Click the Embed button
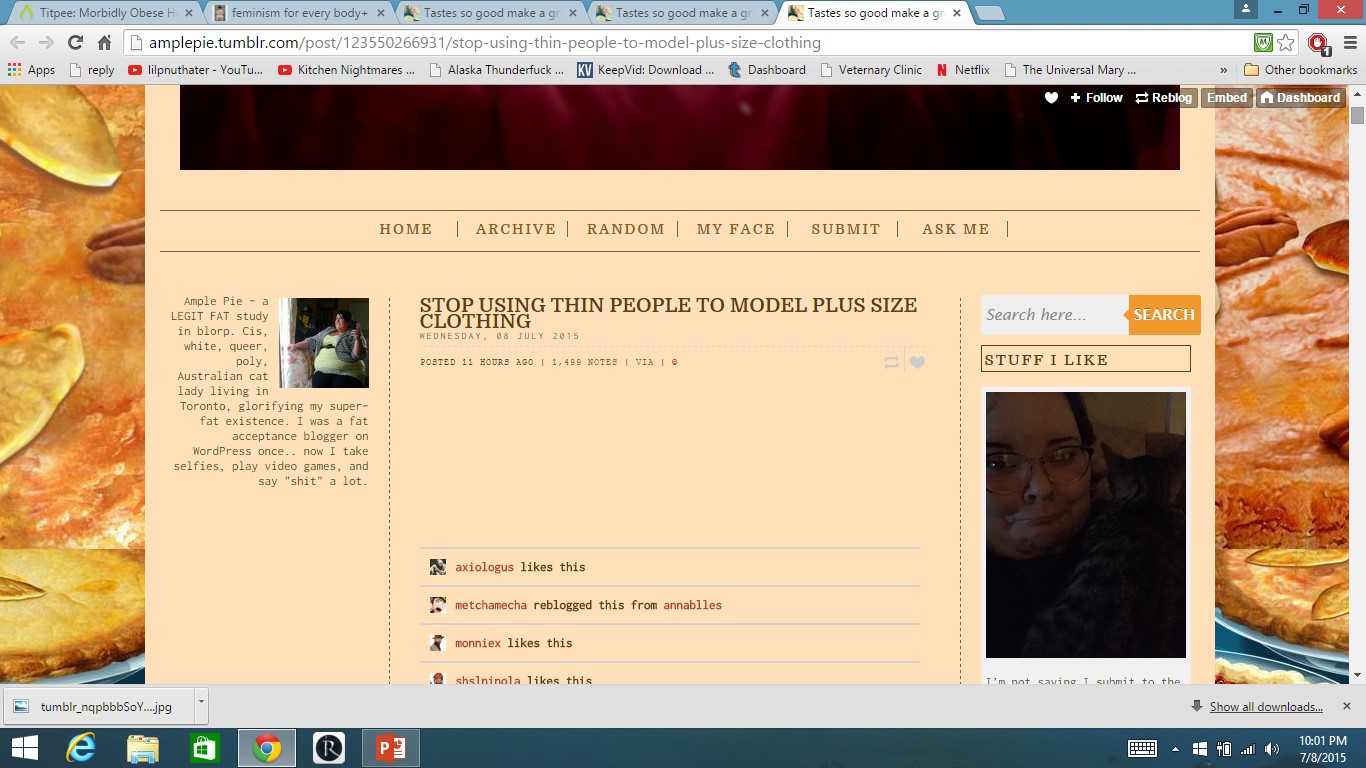Screen dimensions: 1366x768 click(x=1227, y=97)
